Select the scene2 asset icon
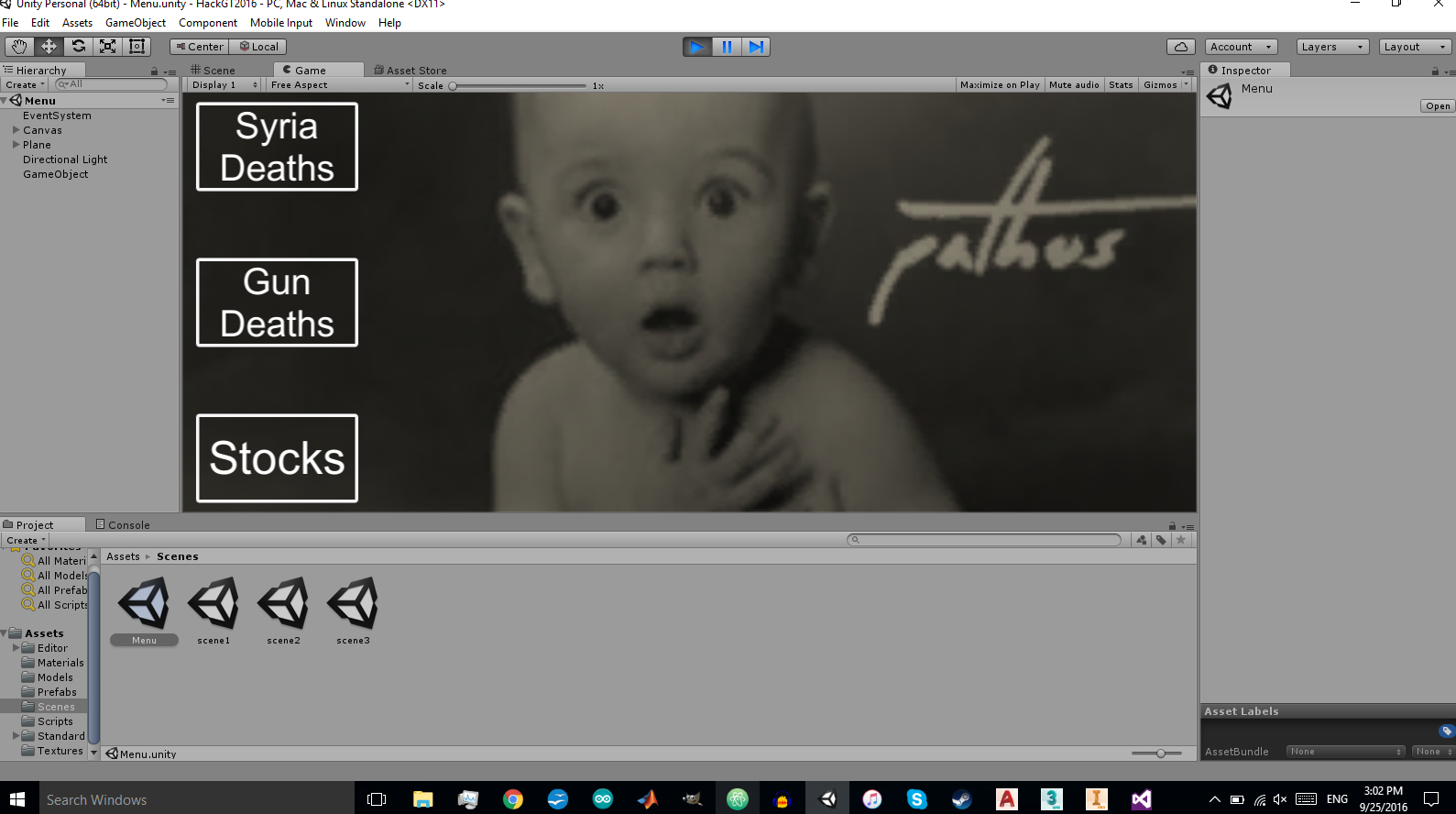 click(x=283, y=603)
